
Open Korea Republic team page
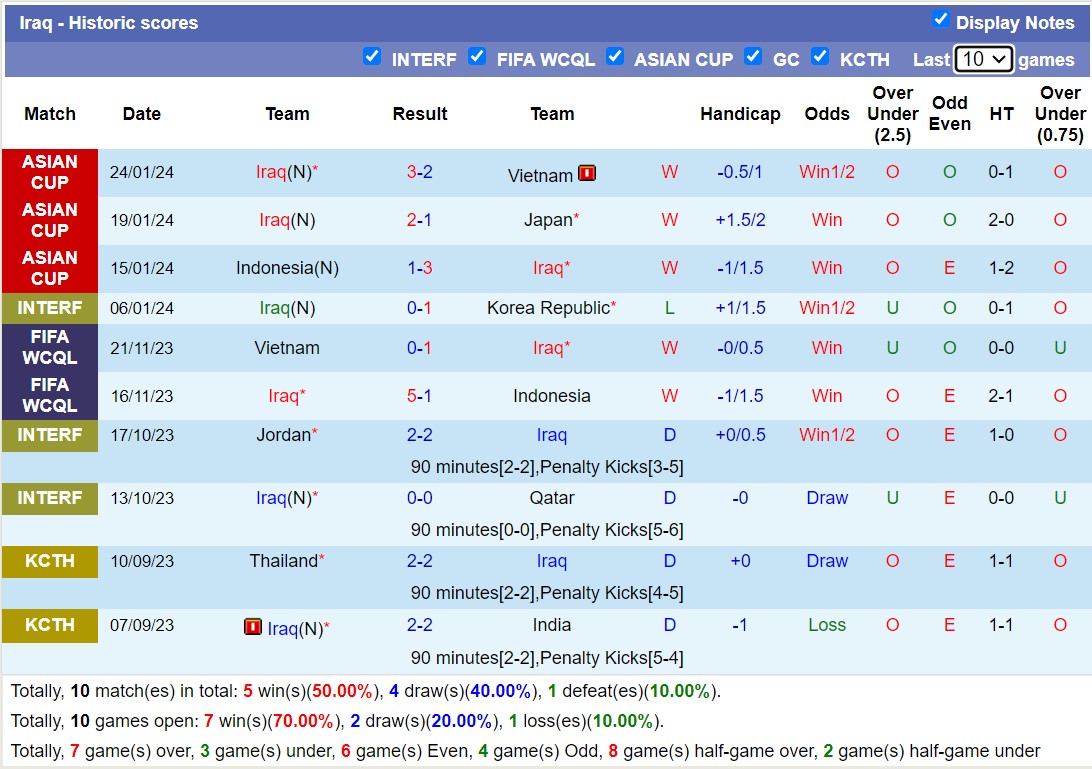point(547,308)
